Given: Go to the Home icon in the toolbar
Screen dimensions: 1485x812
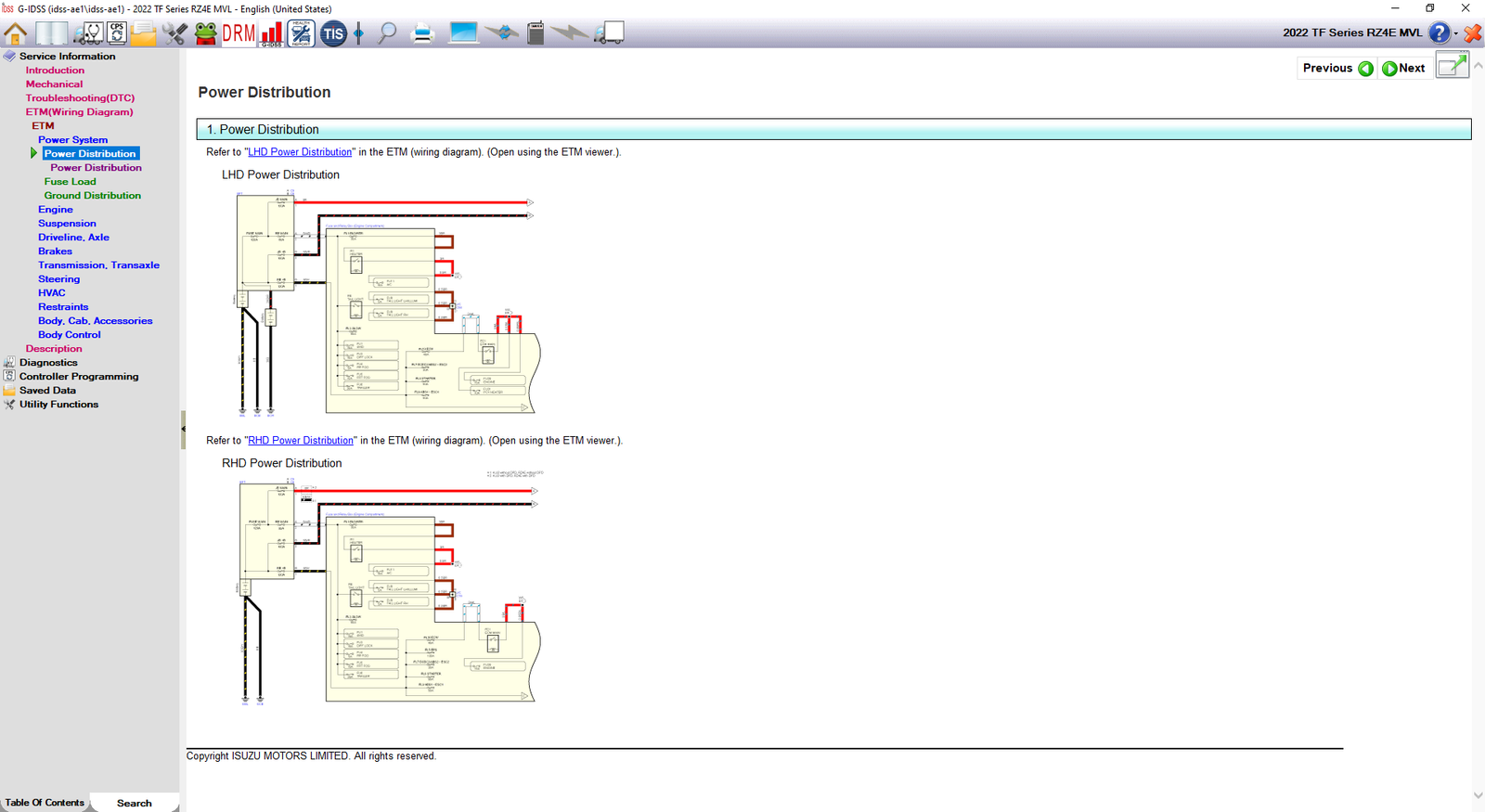Looking at the screenshot, I should point(16,34).
